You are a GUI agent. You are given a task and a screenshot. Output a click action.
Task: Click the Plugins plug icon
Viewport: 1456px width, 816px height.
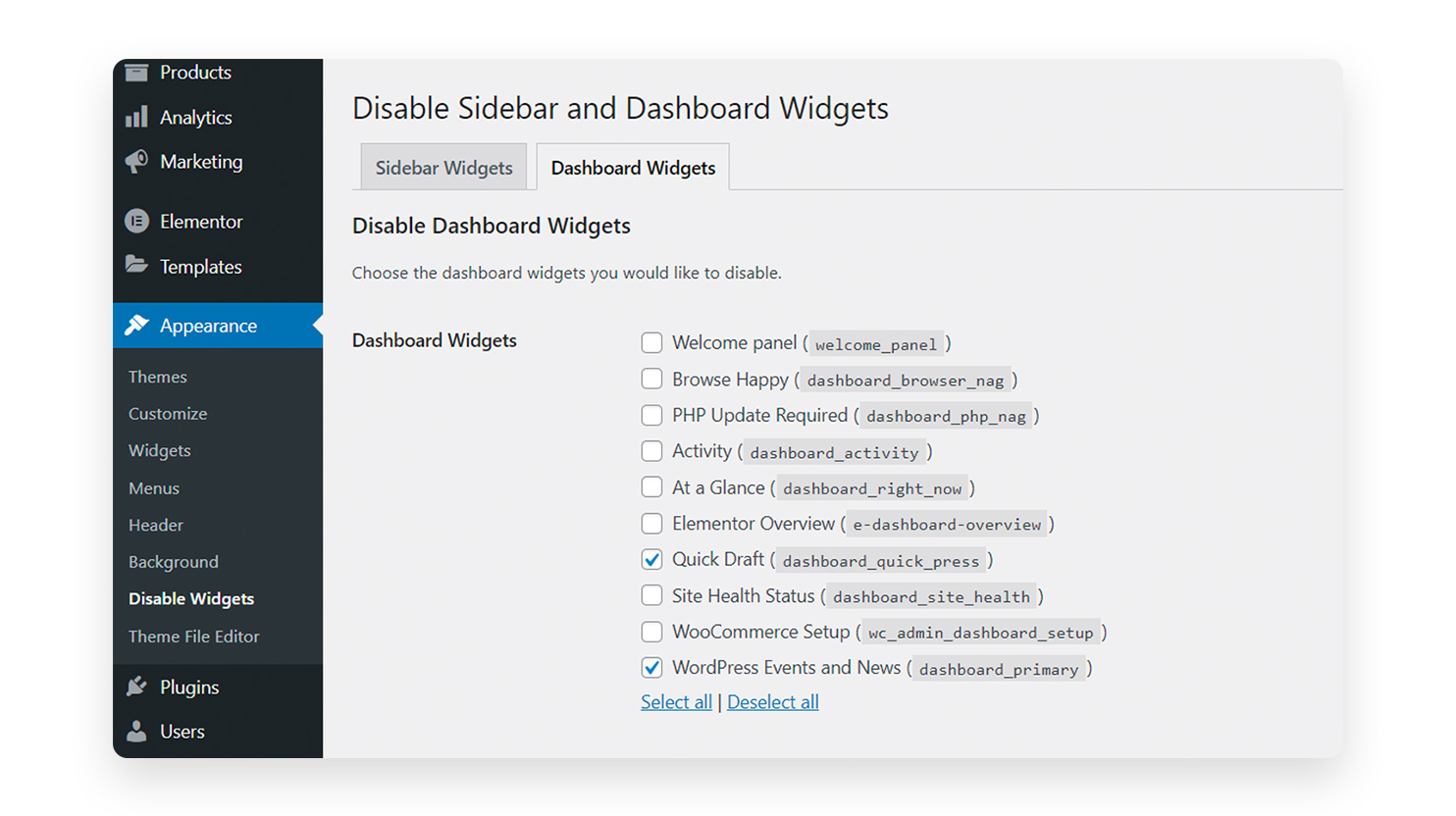136,687
